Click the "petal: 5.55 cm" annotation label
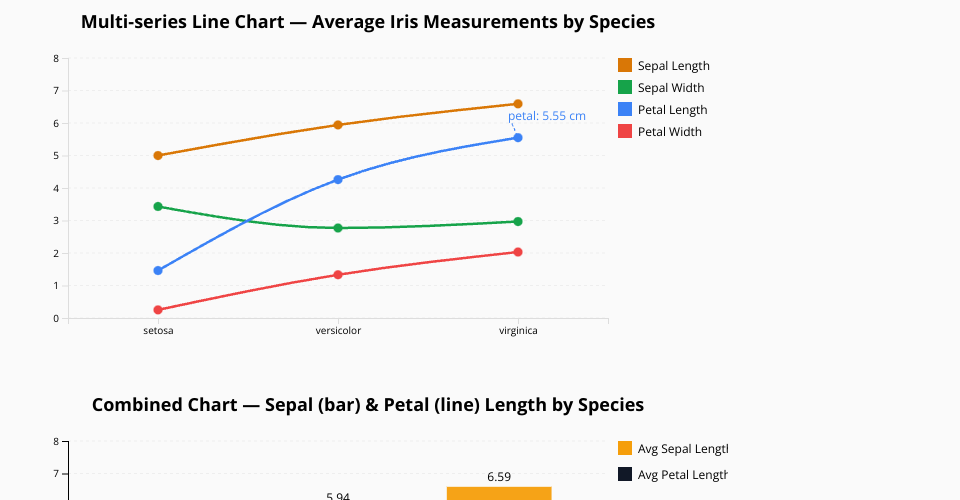960x500 pixels. 547,116
